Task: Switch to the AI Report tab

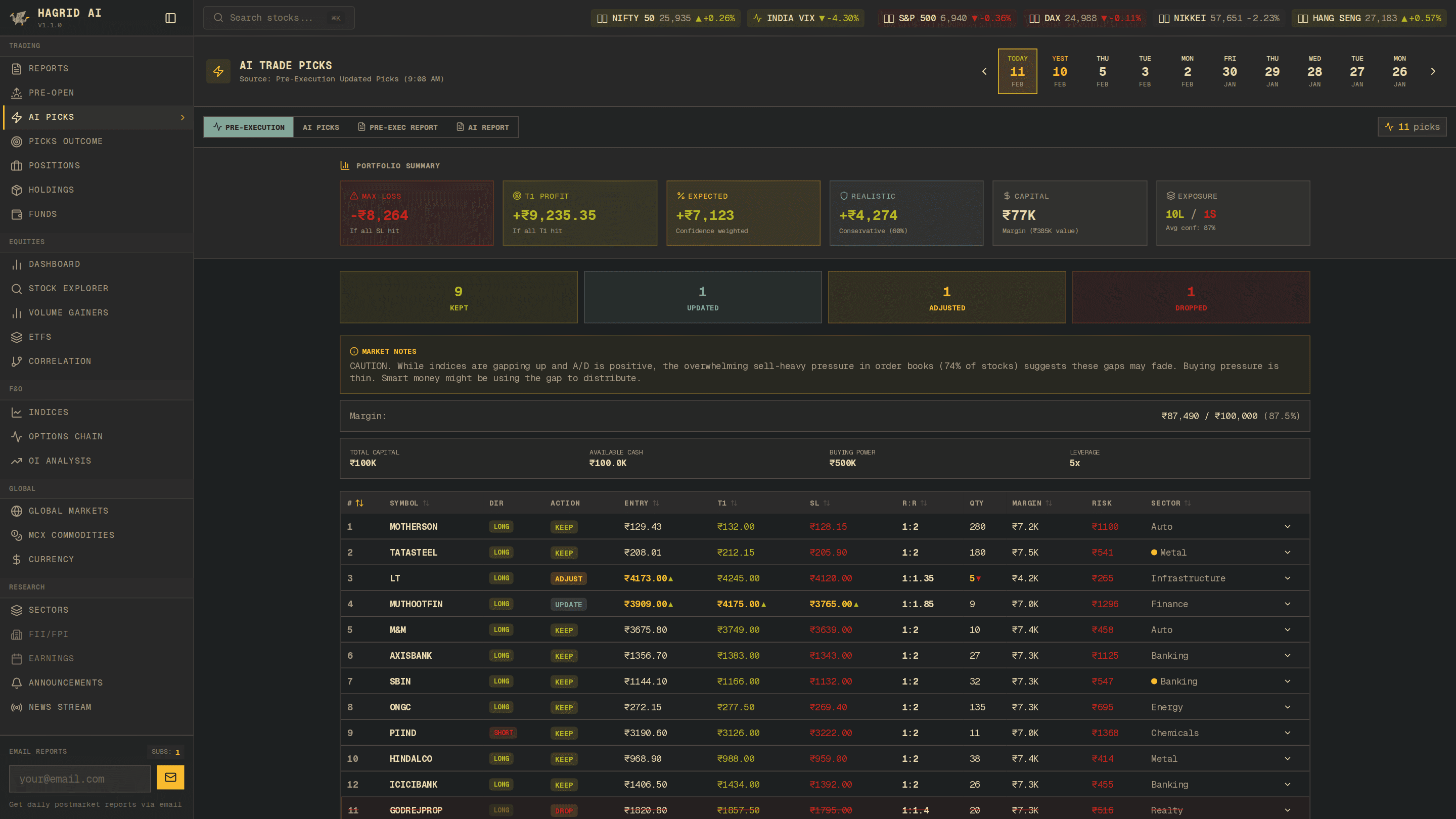Action: 483,127
